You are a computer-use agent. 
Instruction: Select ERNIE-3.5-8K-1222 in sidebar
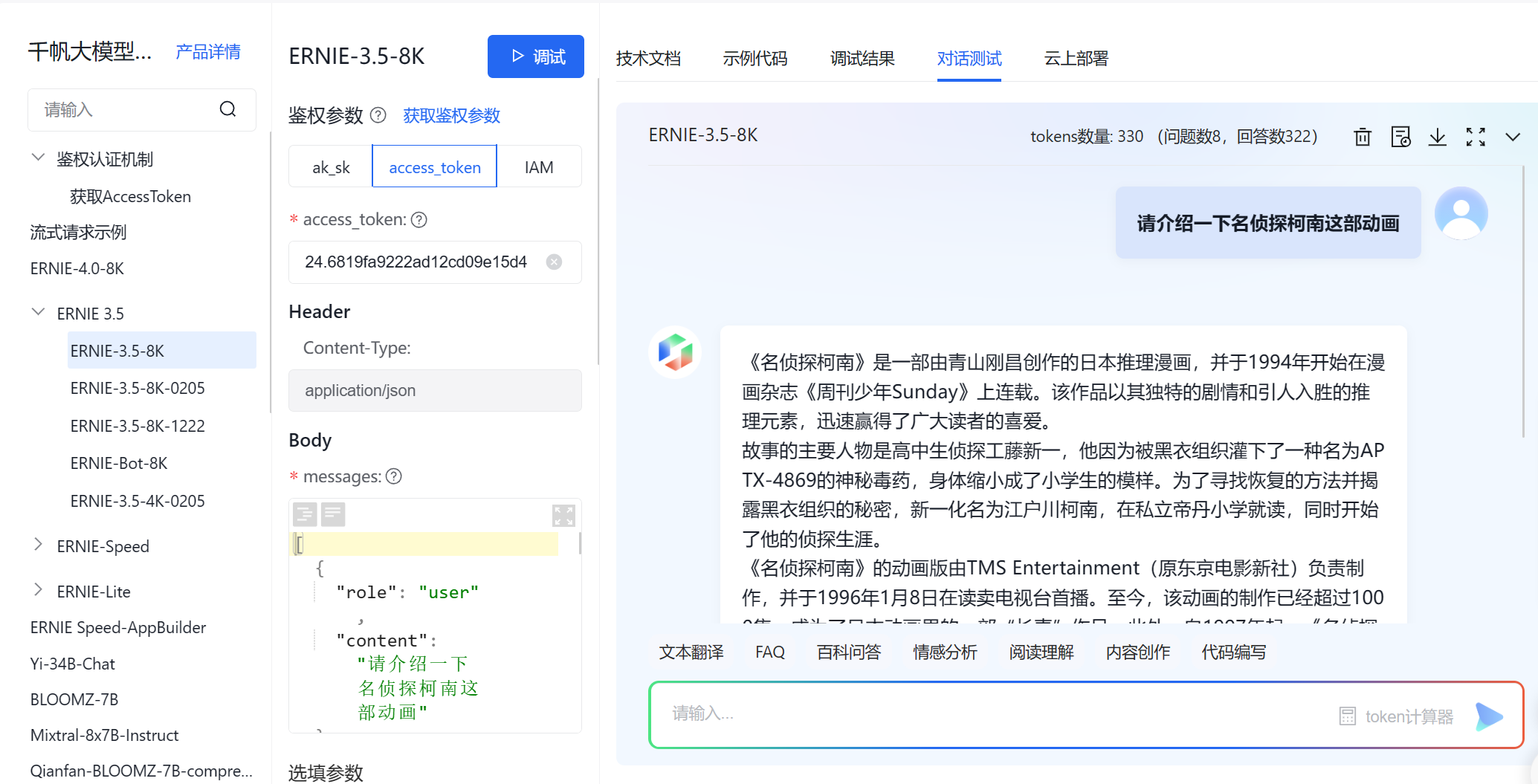(138, 426)
